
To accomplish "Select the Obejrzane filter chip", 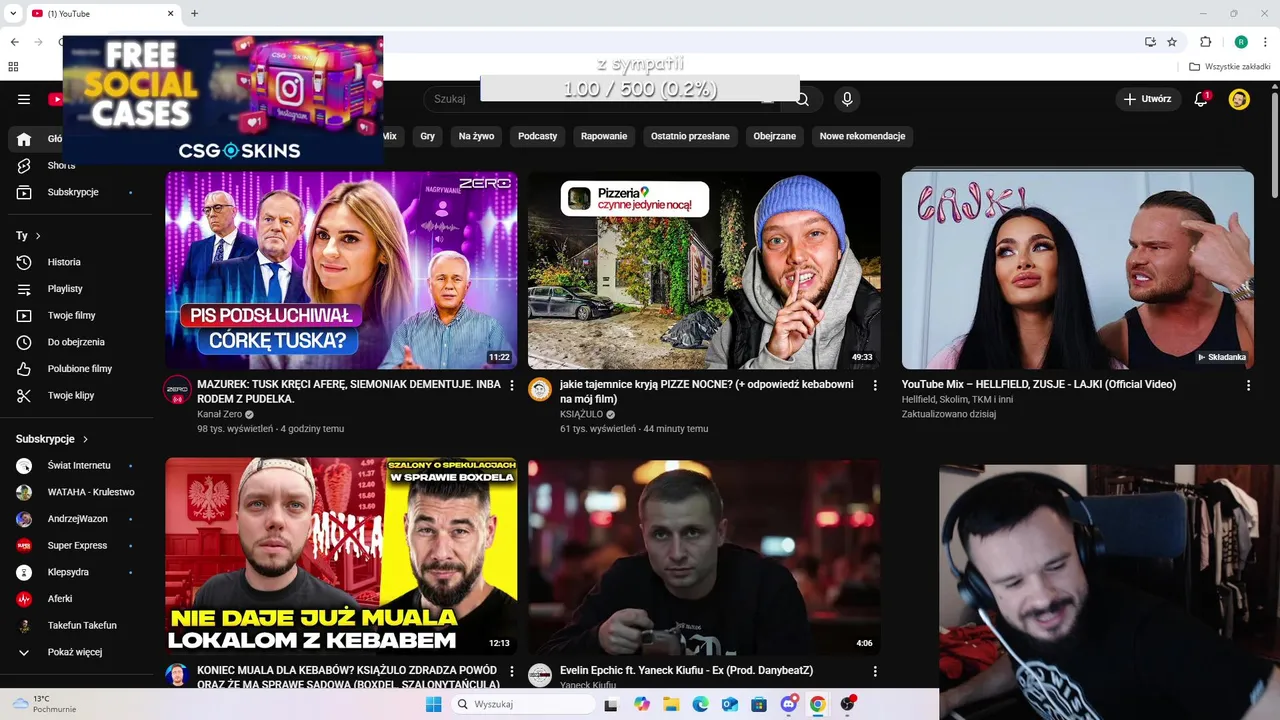I will (775, 136).
